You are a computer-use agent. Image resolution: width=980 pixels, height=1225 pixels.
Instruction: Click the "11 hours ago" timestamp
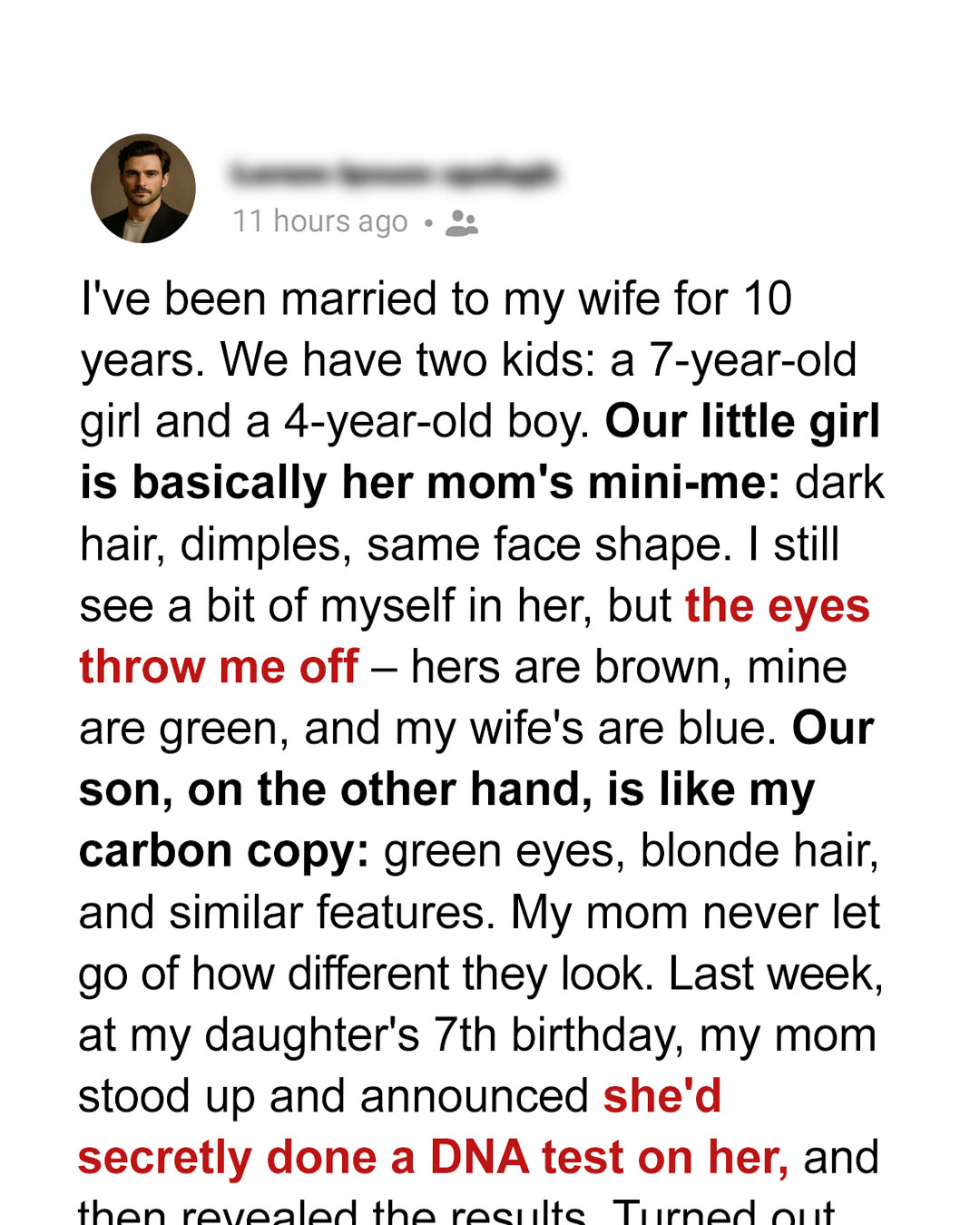tap(320, 221)
